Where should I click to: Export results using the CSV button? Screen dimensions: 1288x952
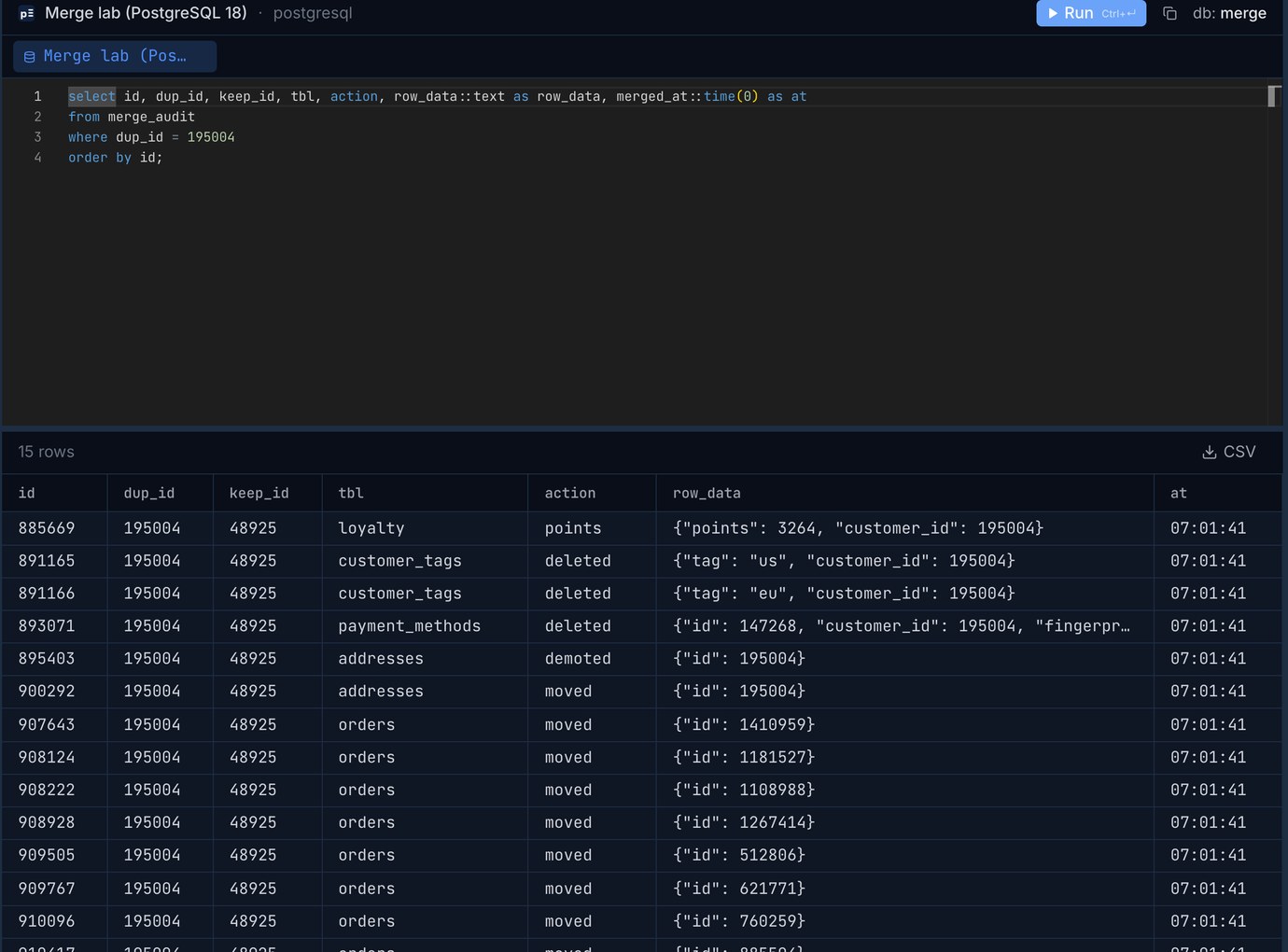coord(1228,452)
